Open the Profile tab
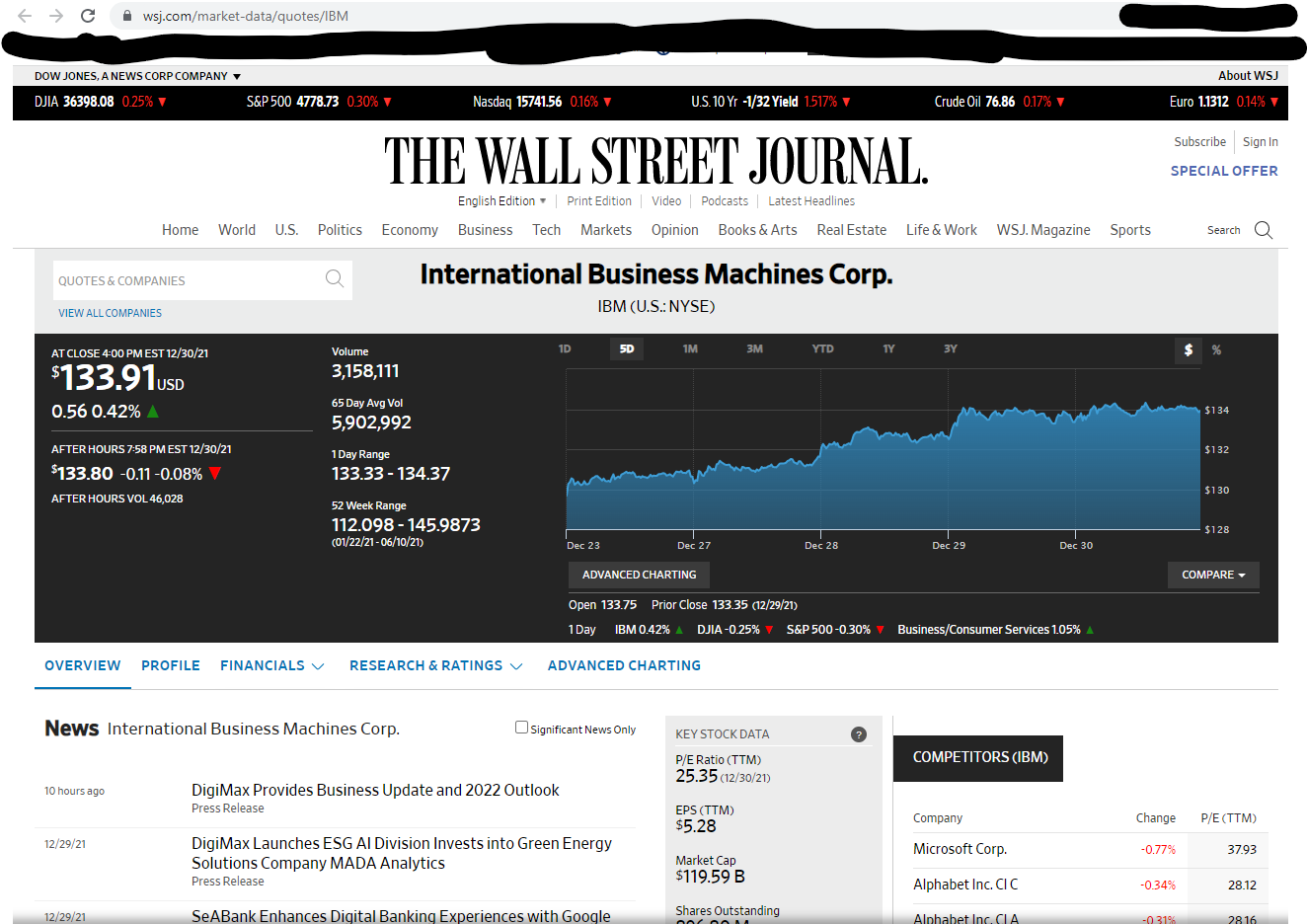This screenshot has height=924, width=1307. click(171, 665)
